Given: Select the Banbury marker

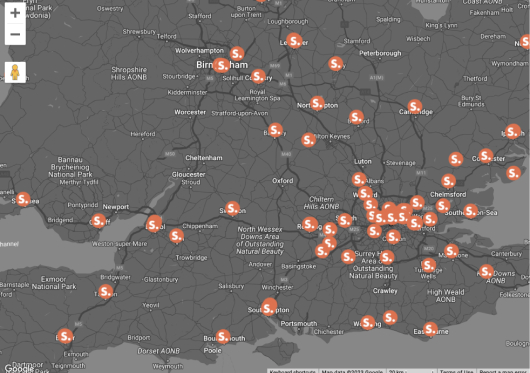Looking at the screenshot, I should [x=275, y=130].
